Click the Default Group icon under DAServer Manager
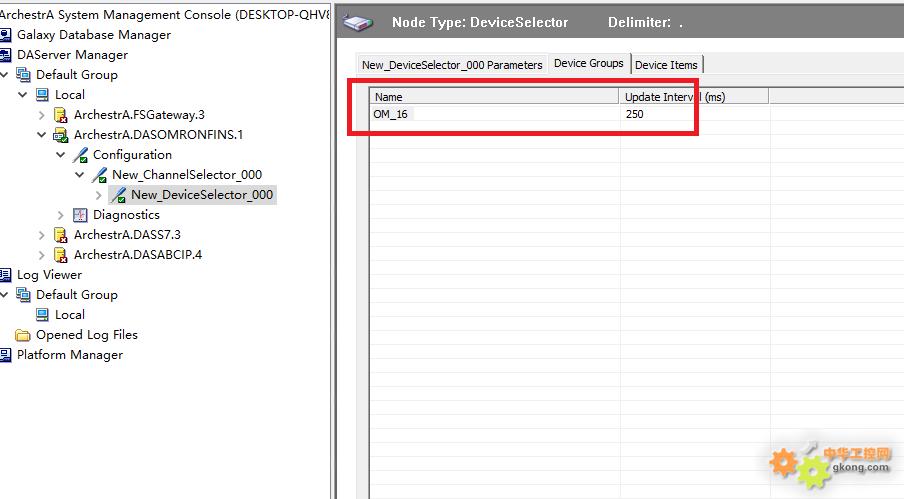904x499 pixels. 23,75
